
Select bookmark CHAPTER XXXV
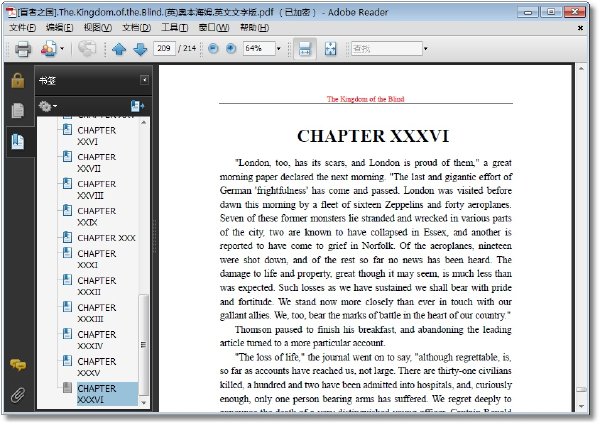coord(96,367)
